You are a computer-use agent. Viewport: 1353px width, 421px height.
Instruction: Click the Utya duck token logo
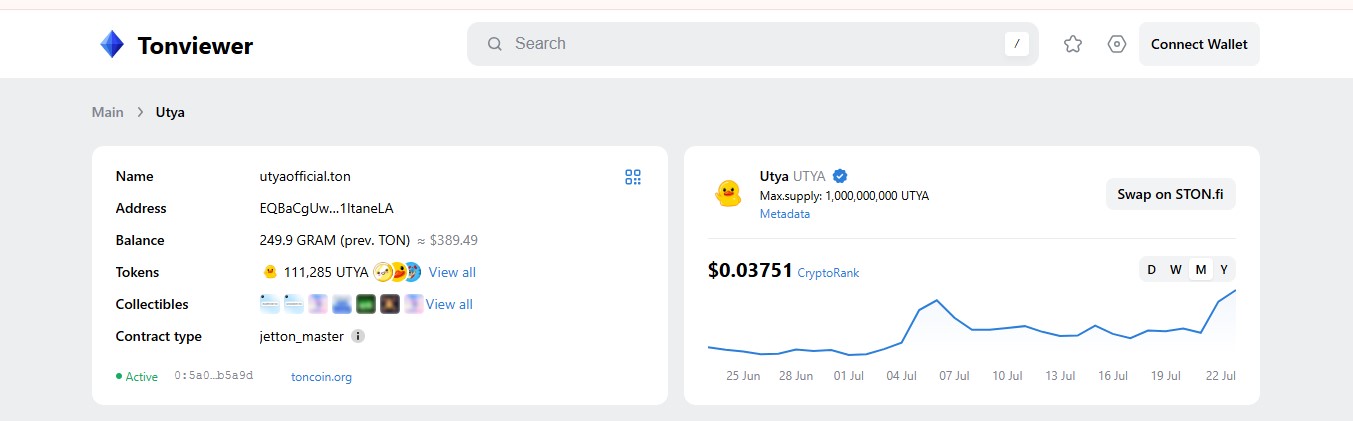click(x=728, y=193)
